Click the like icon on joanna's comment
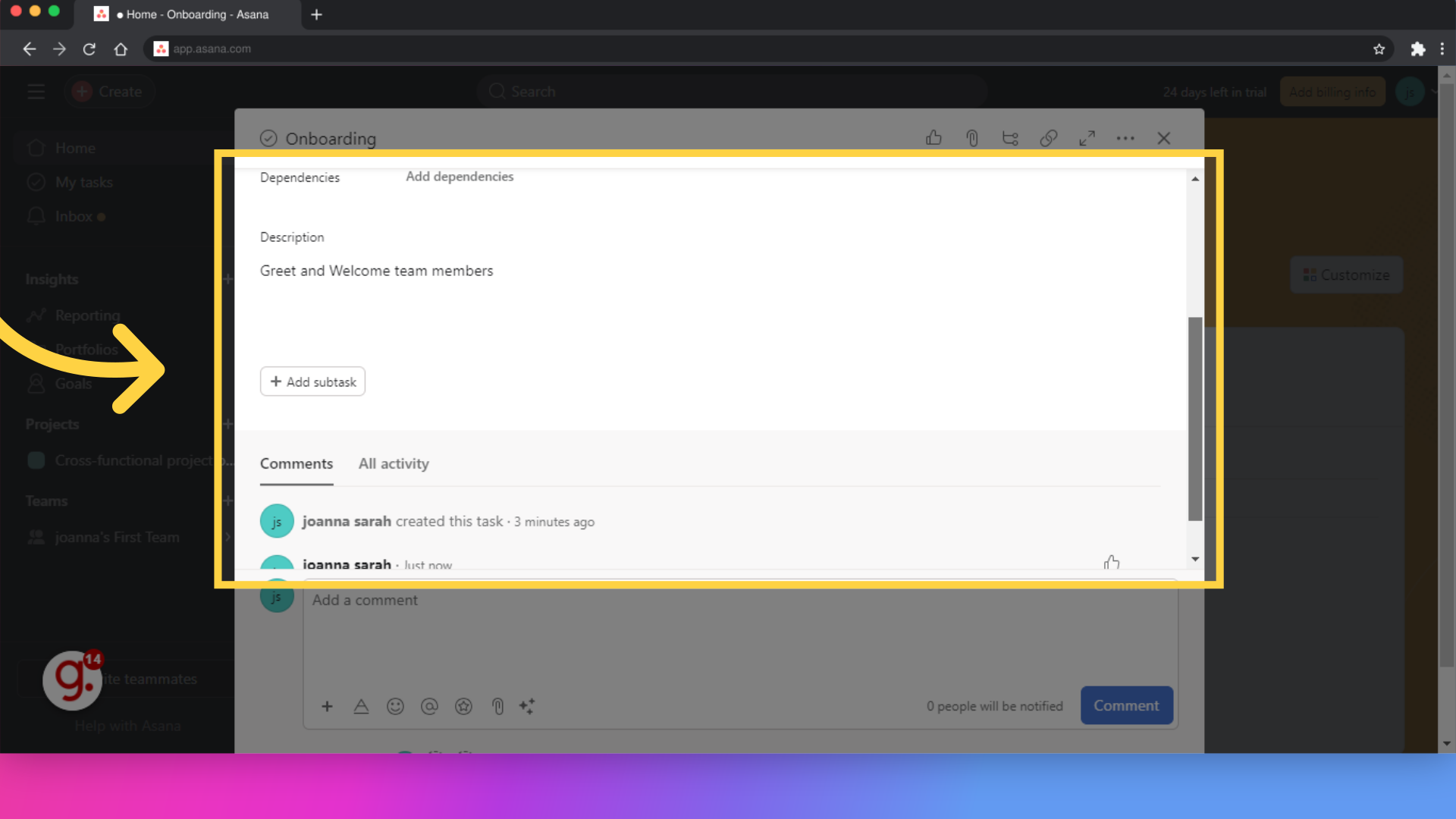The height and width of the screenshot is (819, 1456). click(x=1112, y=562)
